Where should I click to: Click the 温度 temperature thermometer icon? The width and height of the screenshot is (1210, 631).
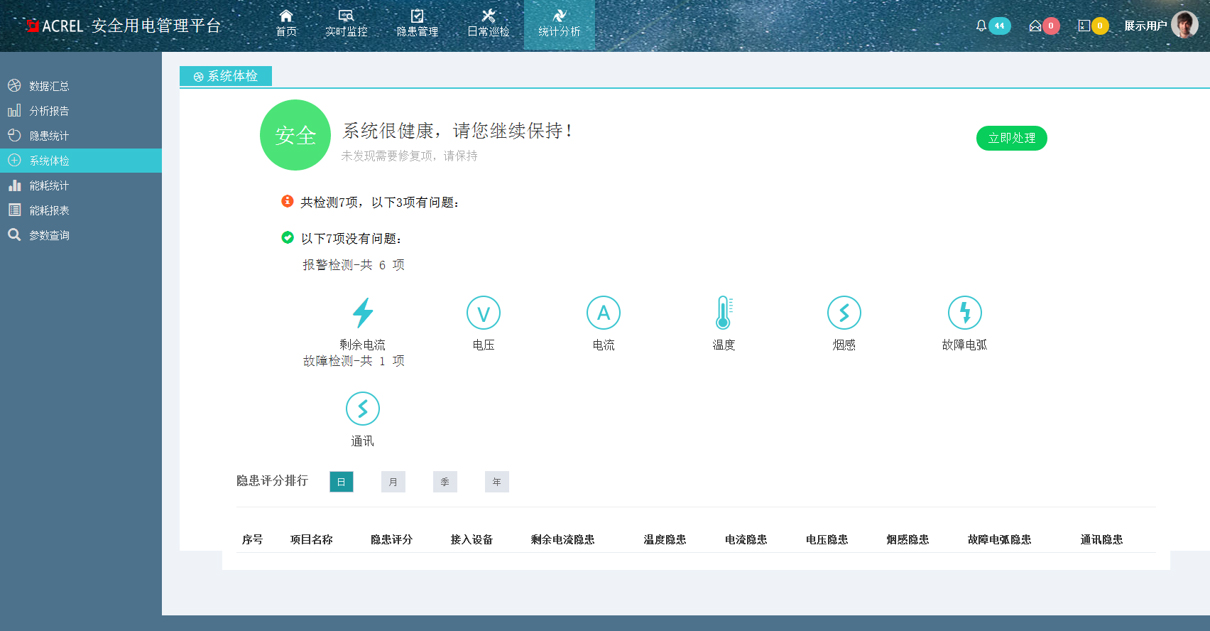(x=723, y=311)
